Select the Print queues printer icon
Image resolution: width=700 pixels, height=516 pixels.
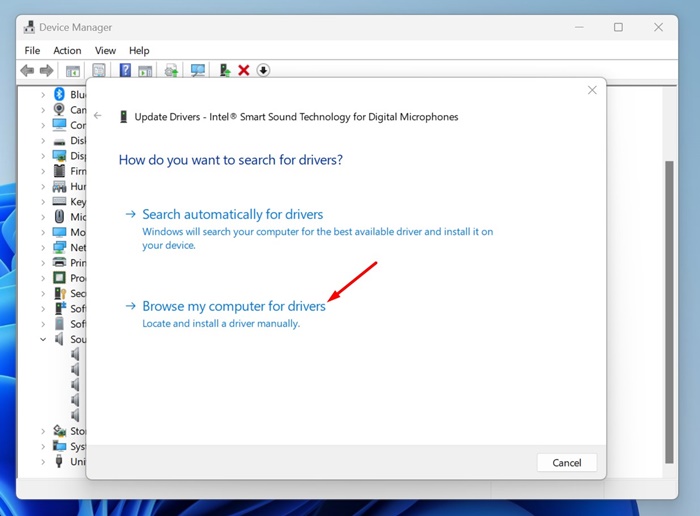pos(59,262)
